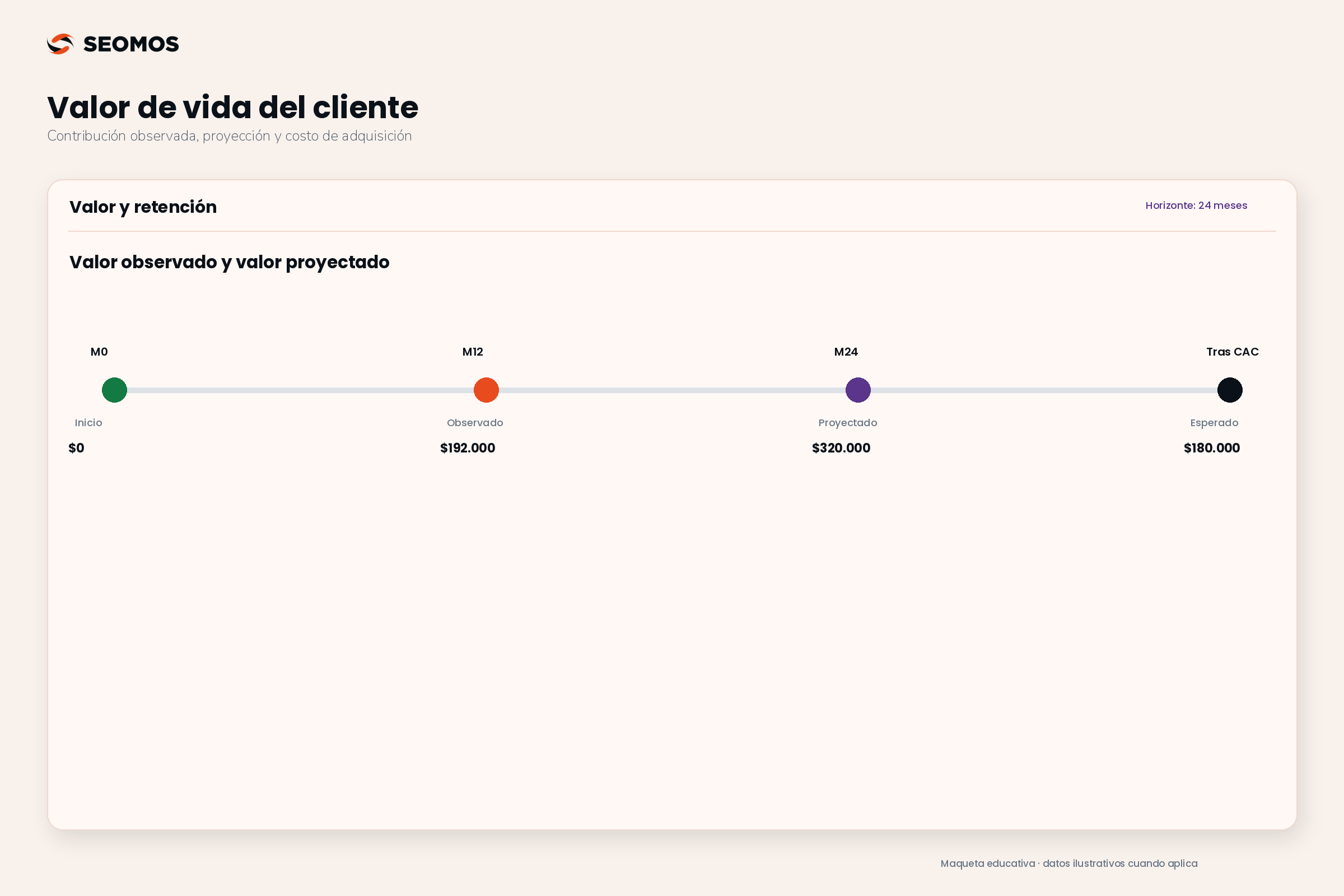Select the orange M12 timeline marker
This screenshot has width=1344, height=896.
tap(486, 390)
